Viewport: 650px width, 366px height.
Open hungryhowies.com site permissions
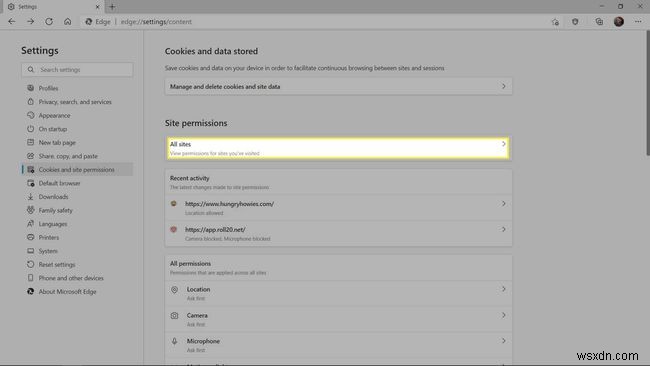click(338, 208)
